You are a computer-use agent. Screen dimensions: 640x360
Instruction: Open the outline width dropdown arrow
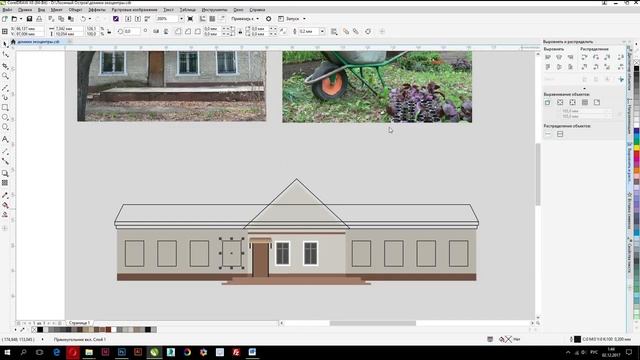click(322, 31)
